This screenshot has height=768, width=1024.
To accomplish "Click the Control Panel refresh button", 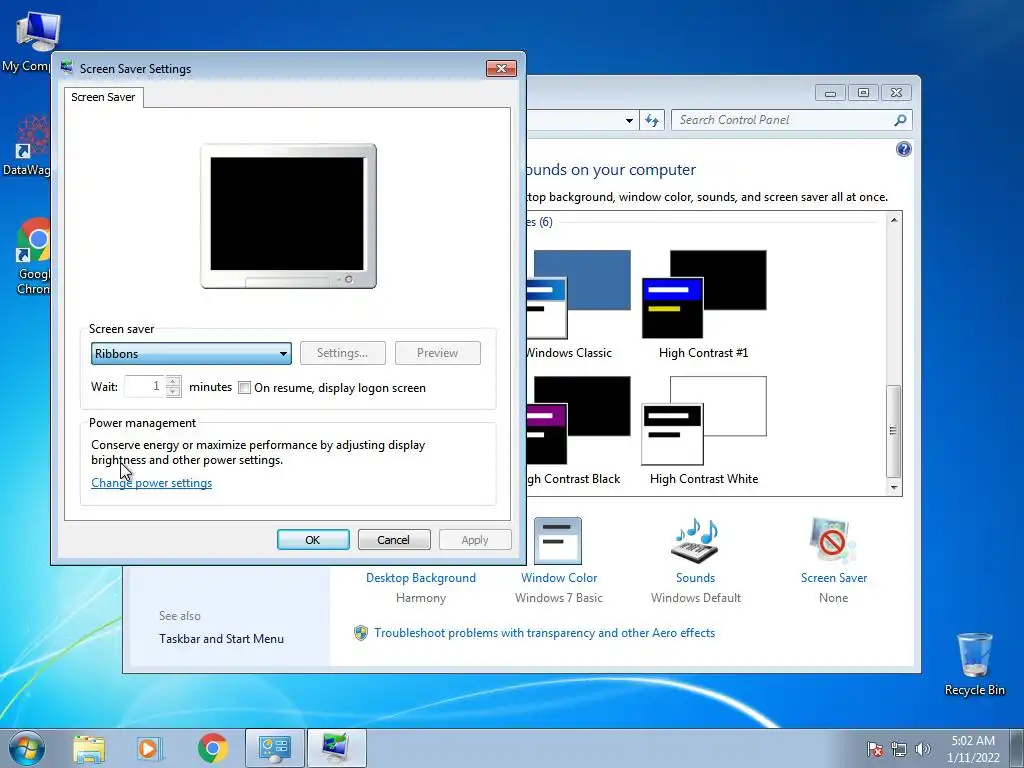I will pyautogui.click(x=652, y=120).
